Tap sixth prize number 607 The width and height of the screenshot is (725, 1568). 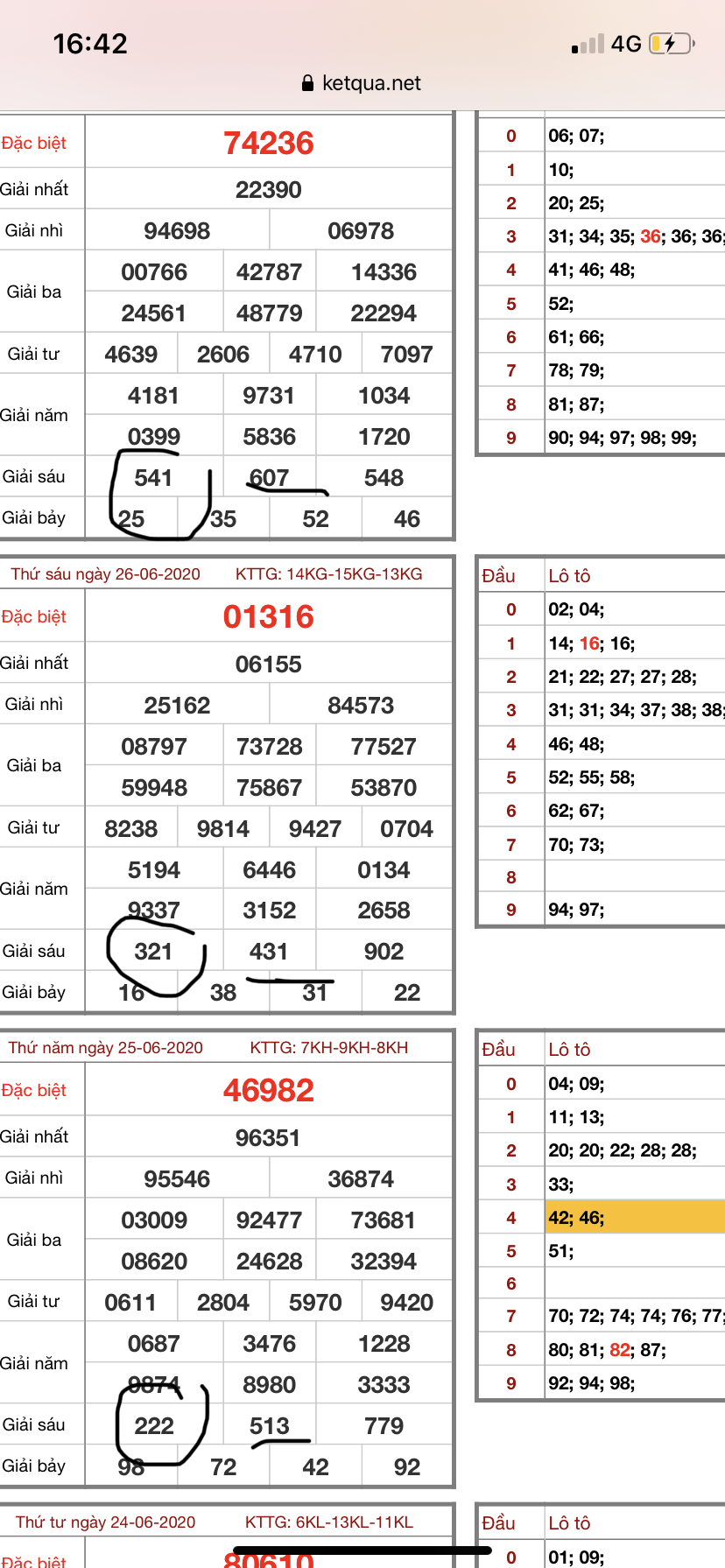269,478
